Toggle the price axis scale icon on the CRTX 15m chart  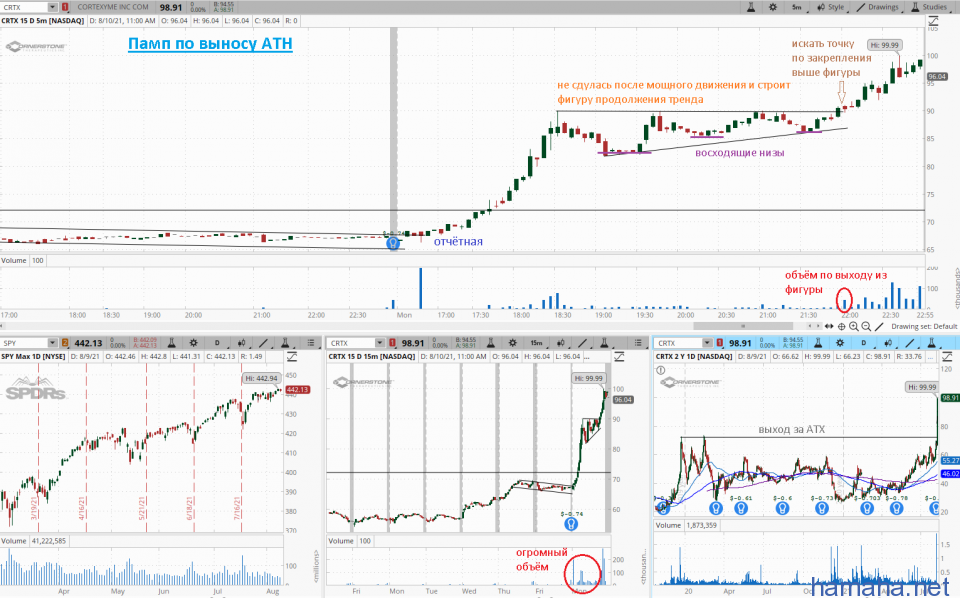619,357
